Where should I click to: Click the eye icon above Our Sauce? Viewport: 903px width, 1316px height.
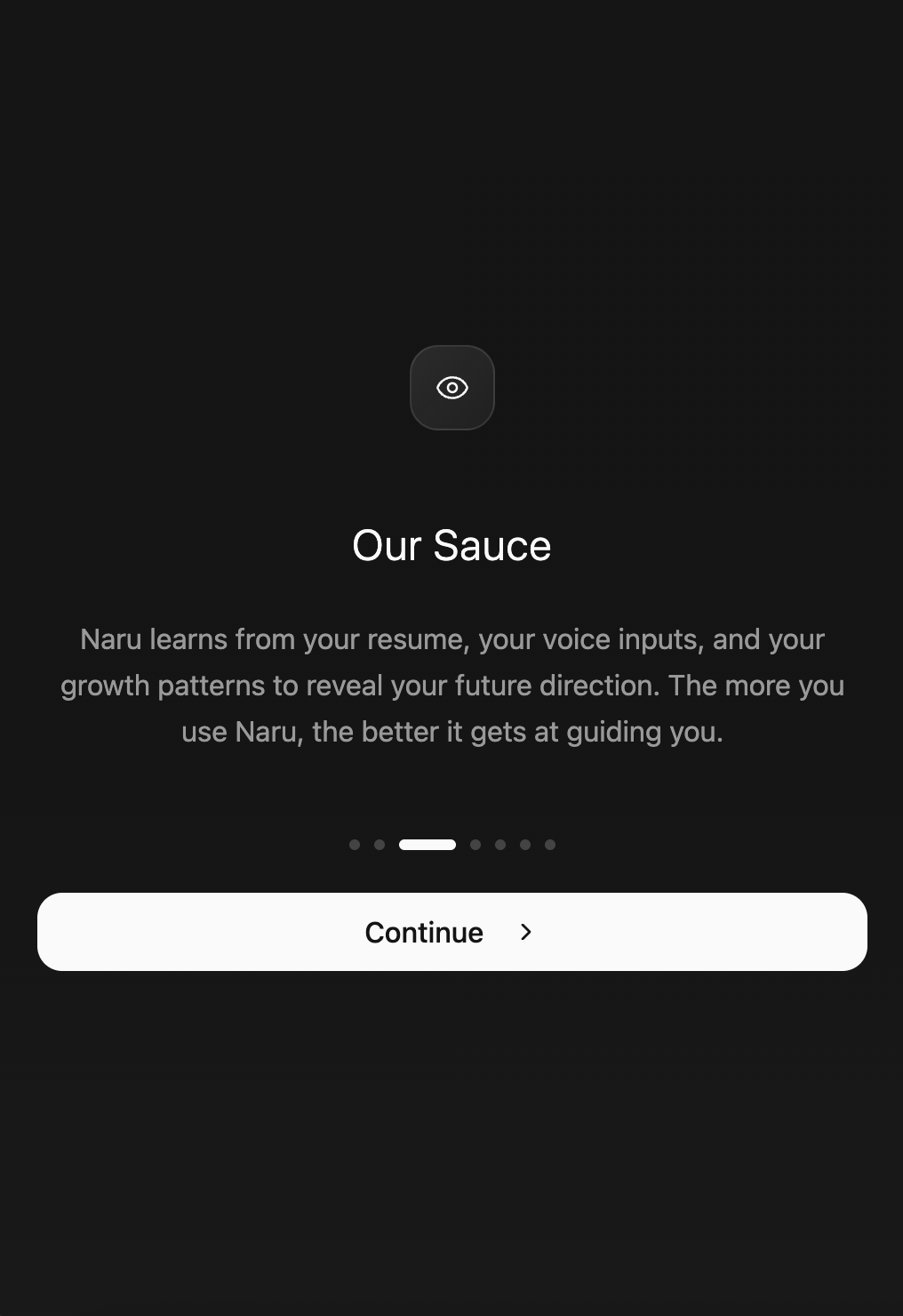tap(451, 388)
